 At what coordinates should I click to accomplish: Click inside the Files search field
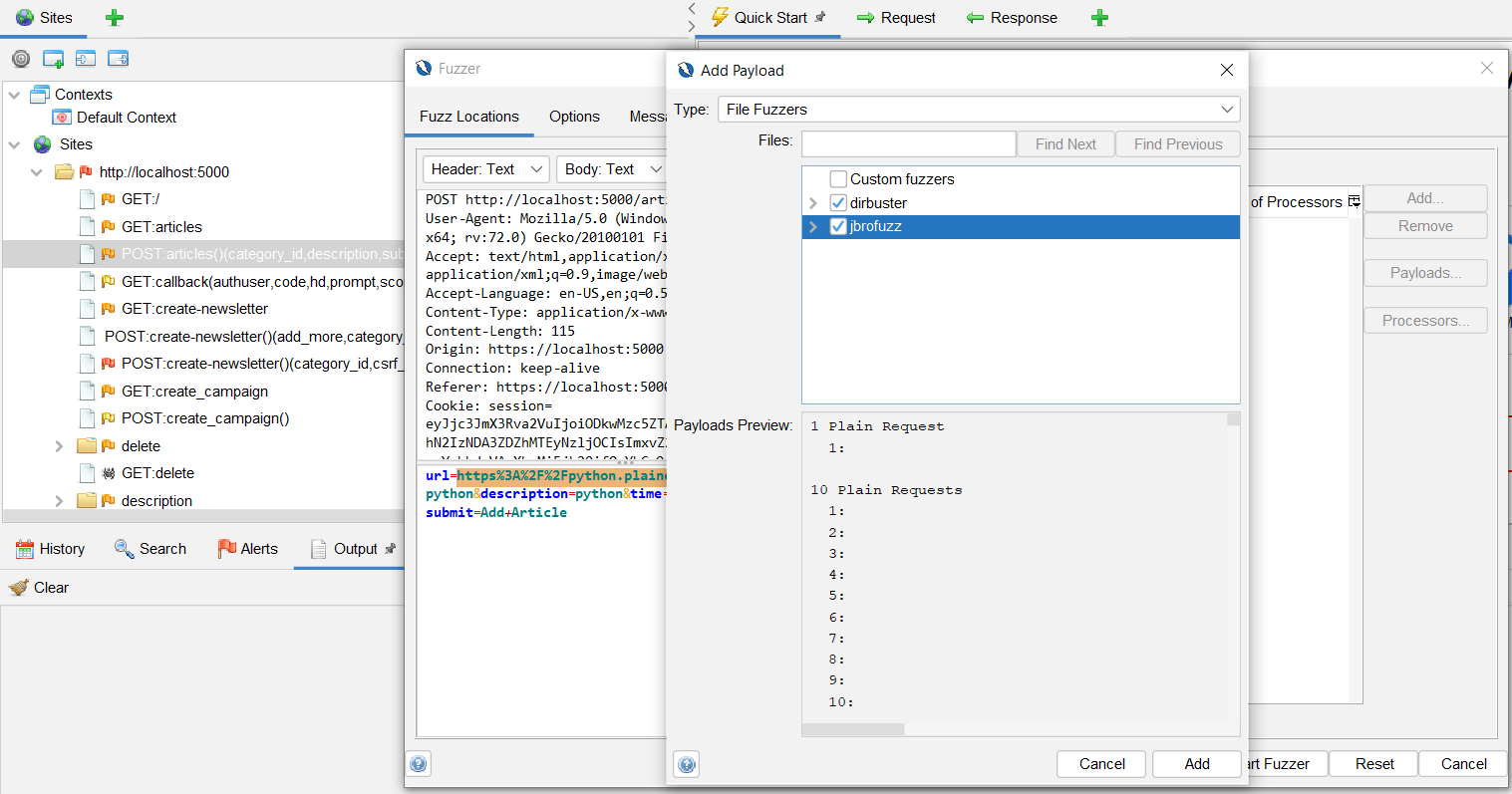907,143
